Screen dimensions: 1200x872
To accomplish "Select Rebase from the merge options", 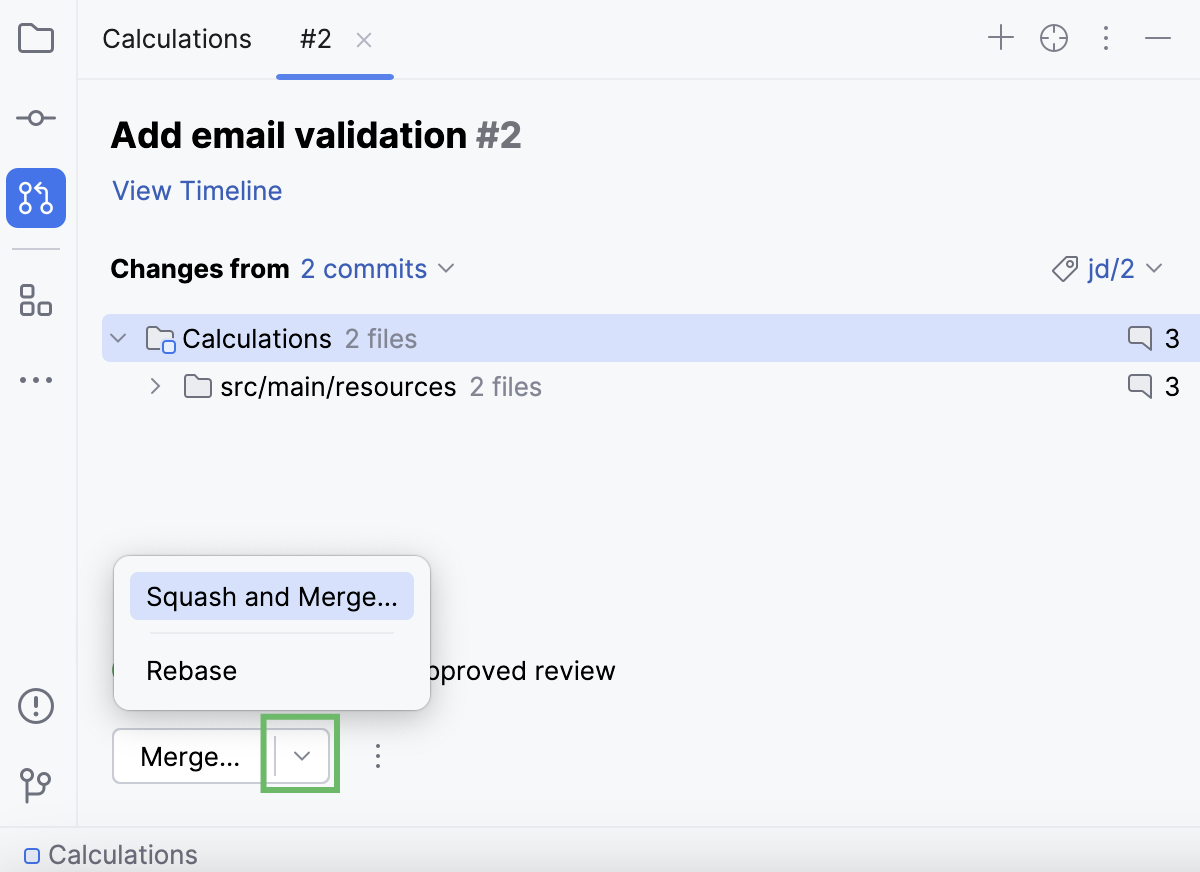I will coord(191,671).
